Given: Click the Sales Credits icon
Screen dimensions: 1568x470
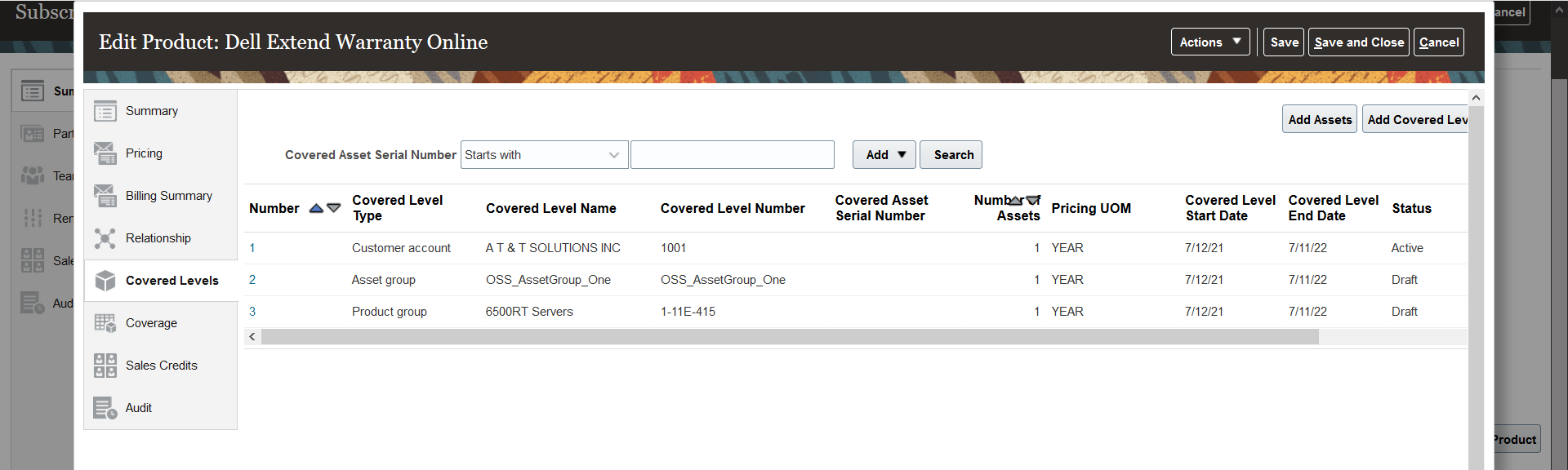Looking at the screenshot, I should 105,366.
